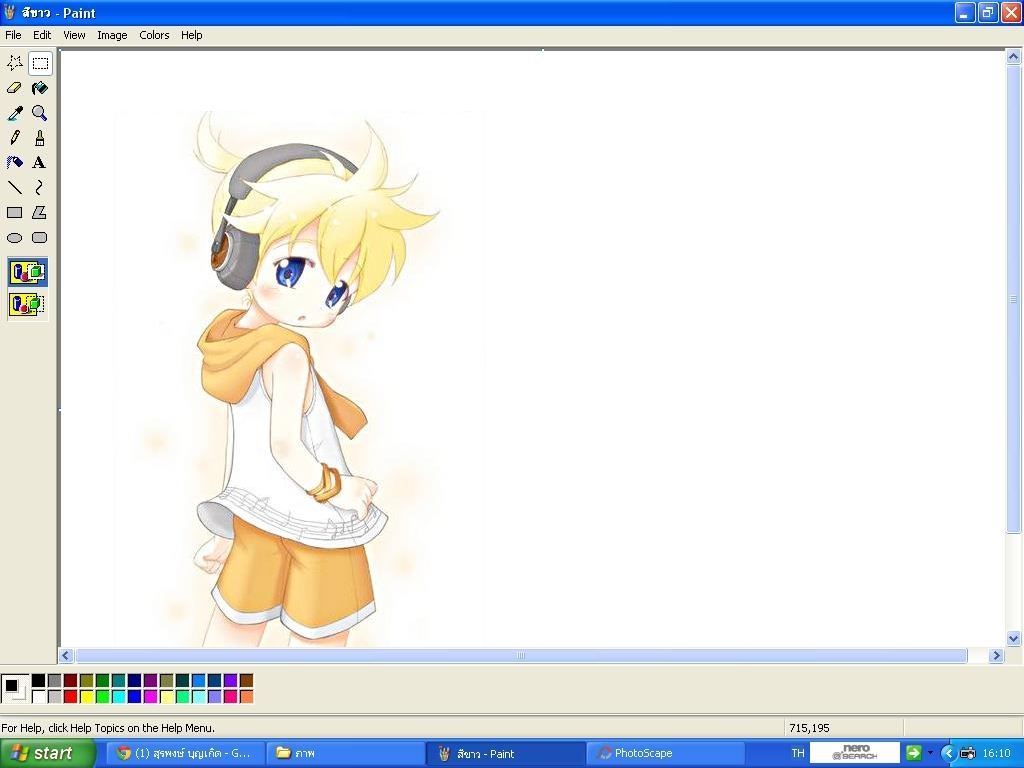The height and width of the screenshot is (768, 1024).
Task: Expand hidden system tray icons
Action: (948, 754)
